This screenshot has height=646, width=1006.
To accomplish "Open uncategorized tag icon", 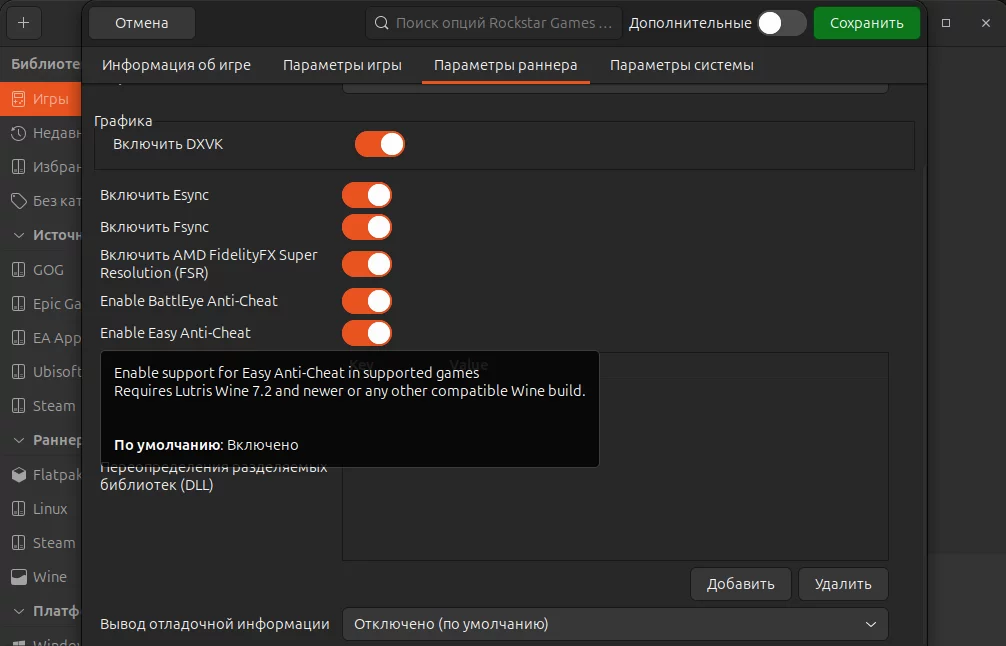I will pos(19,201).
